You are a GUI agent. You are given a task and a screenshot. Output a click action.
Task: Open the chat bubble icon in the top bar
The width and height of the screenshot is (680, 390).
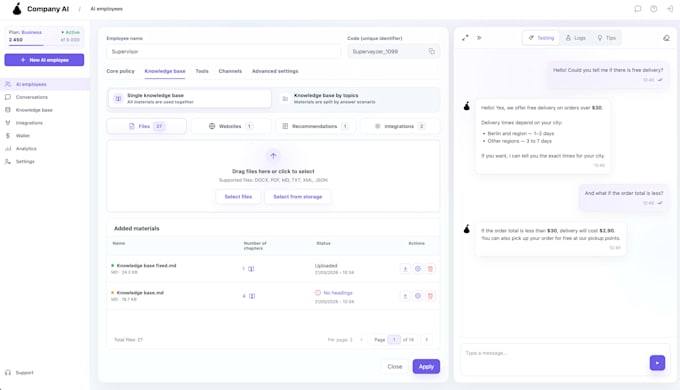coord(638,9)
